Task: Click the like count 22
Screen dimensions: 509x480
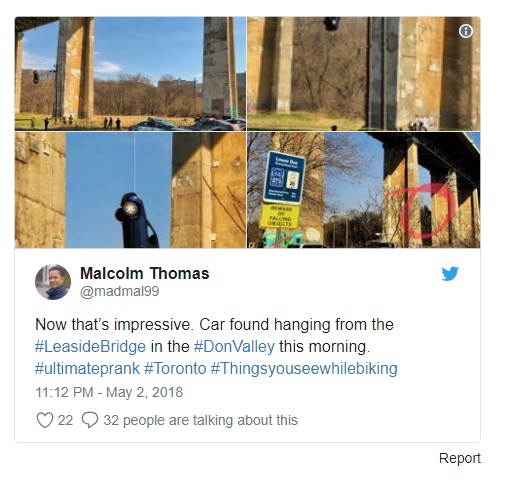Action: point(65,420)
